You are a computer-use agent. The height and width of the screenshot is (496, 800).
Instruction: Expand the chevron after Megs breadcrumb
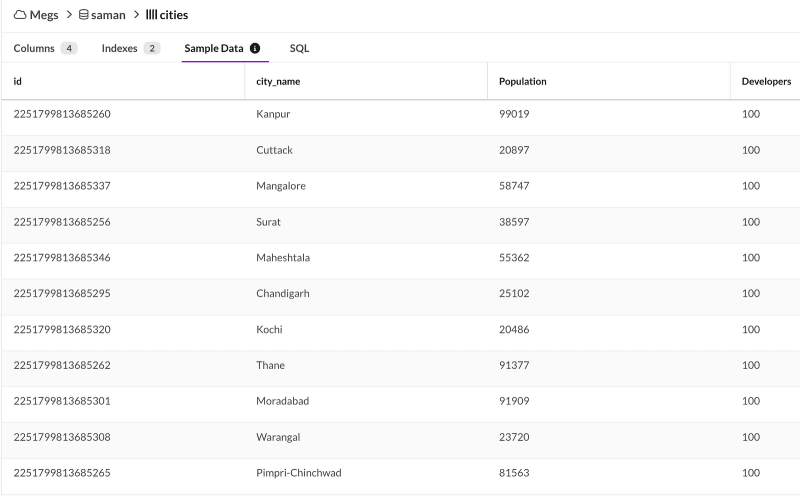pyautogui.click(x=69, y=15)
